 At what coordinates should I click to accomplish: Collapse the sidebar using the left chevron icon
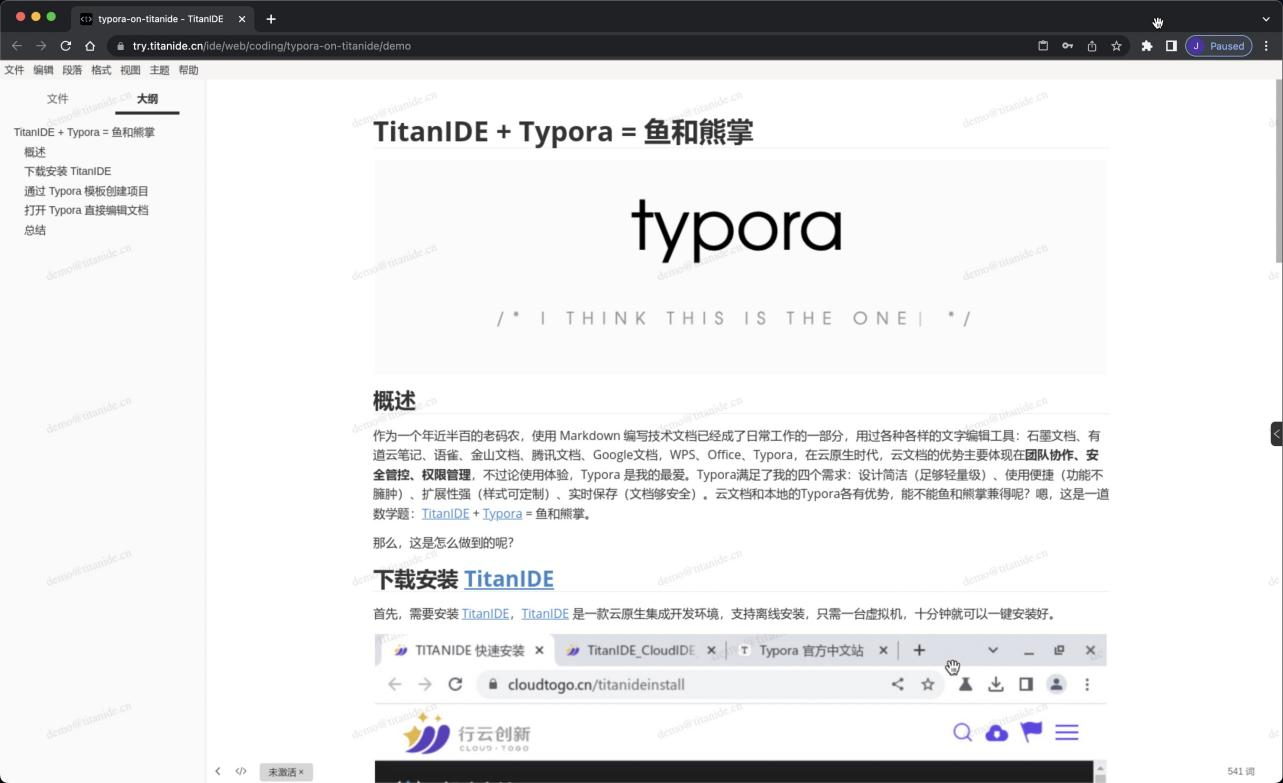[x=218, y=771]
